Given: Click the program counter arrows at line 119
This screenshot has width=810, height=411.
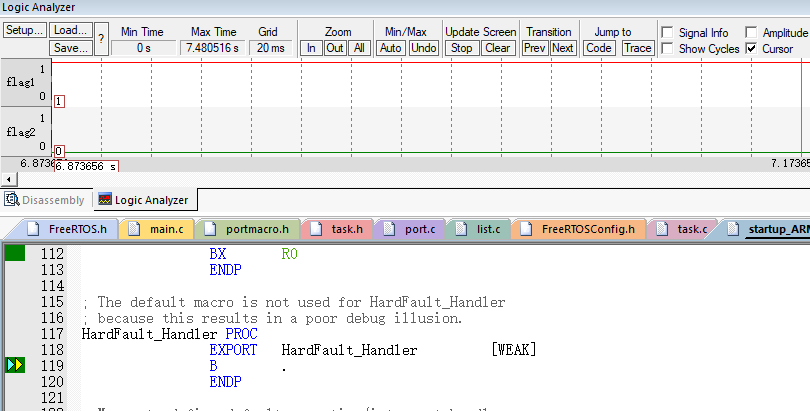Looking at the screenshot, I should coord(14,365).
